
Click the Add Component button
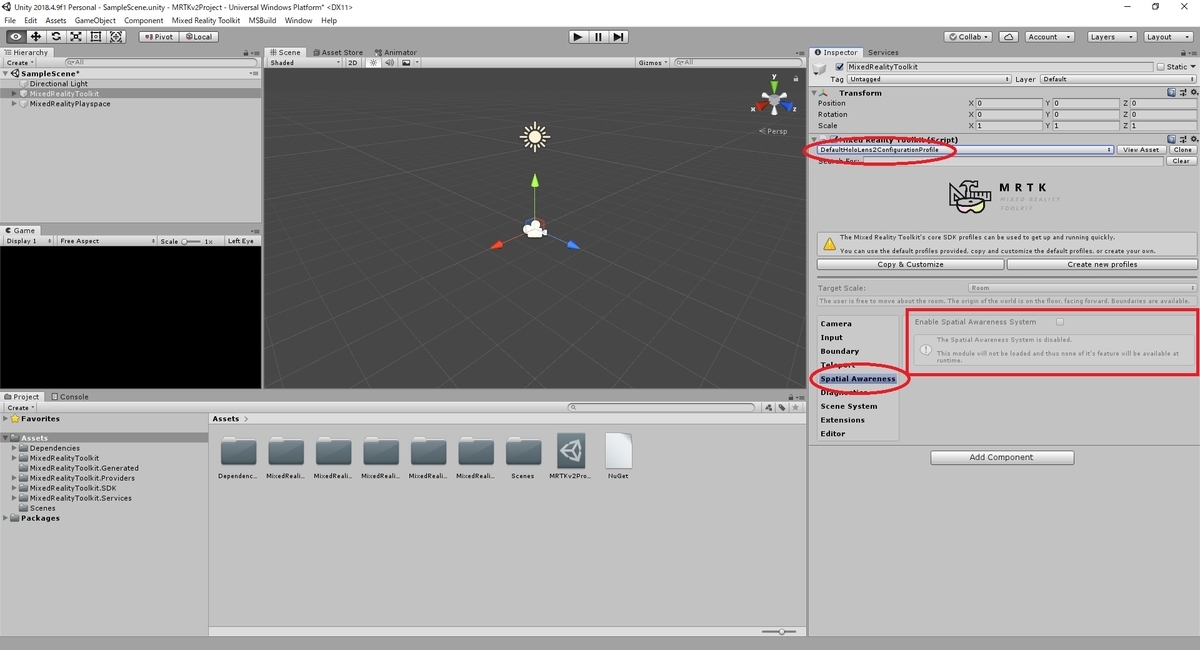(1002, 457)
